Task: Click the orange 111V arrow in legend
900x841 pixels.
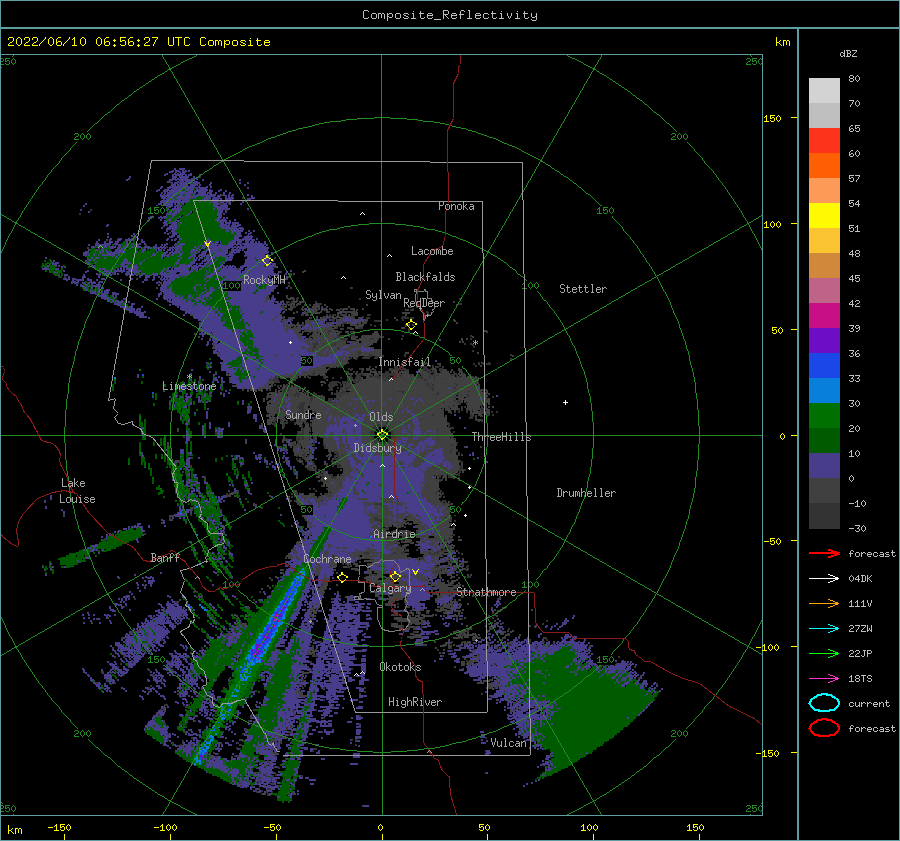Action: pos(824,603)
